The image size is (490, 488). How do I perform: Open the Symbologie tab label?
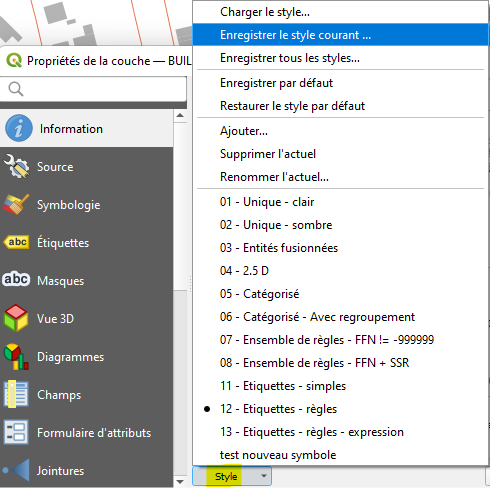pyautogui.click(x=68, y=205)
